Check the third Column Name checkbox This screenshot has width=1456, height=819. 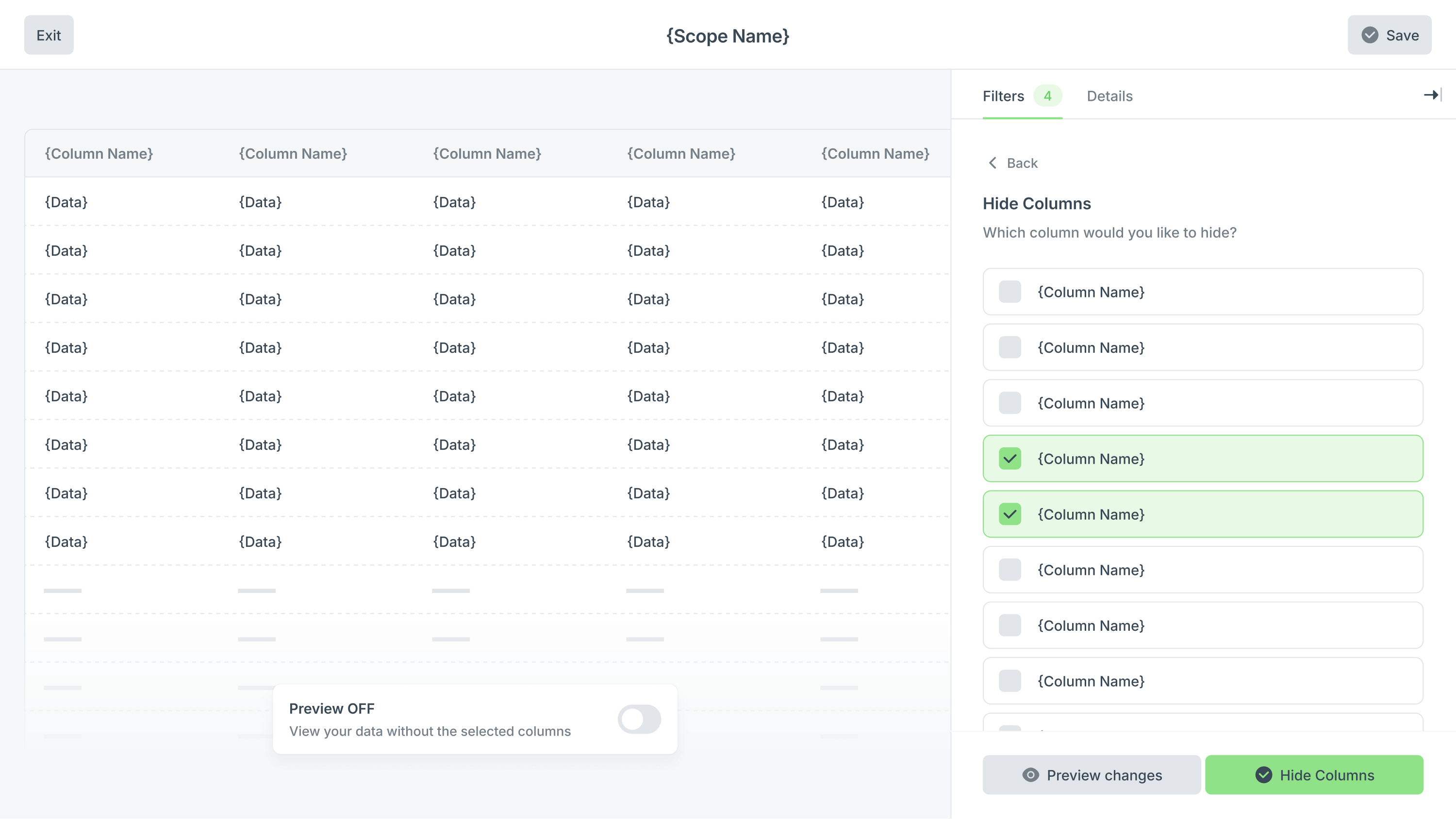click(x=1009, y=403)
